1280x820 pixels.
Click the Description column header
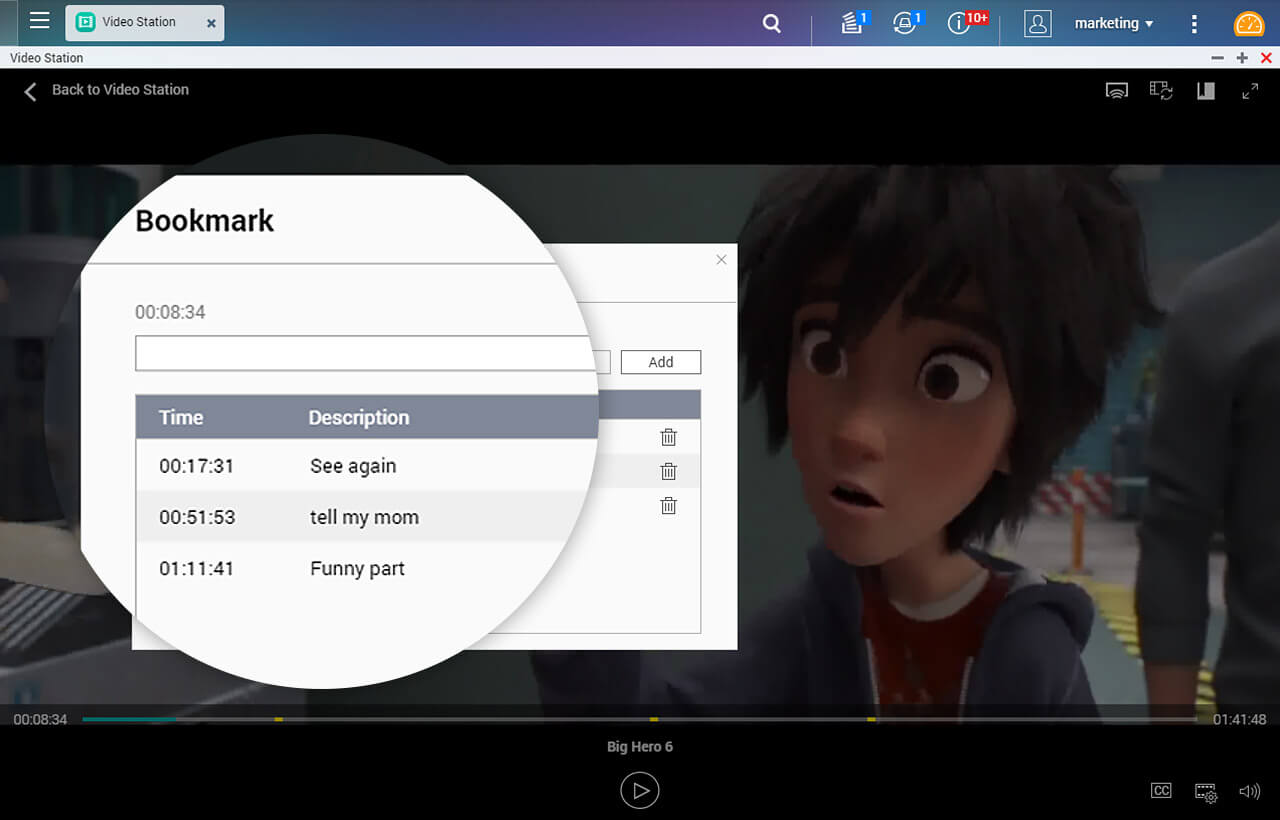tap(359, 418)
